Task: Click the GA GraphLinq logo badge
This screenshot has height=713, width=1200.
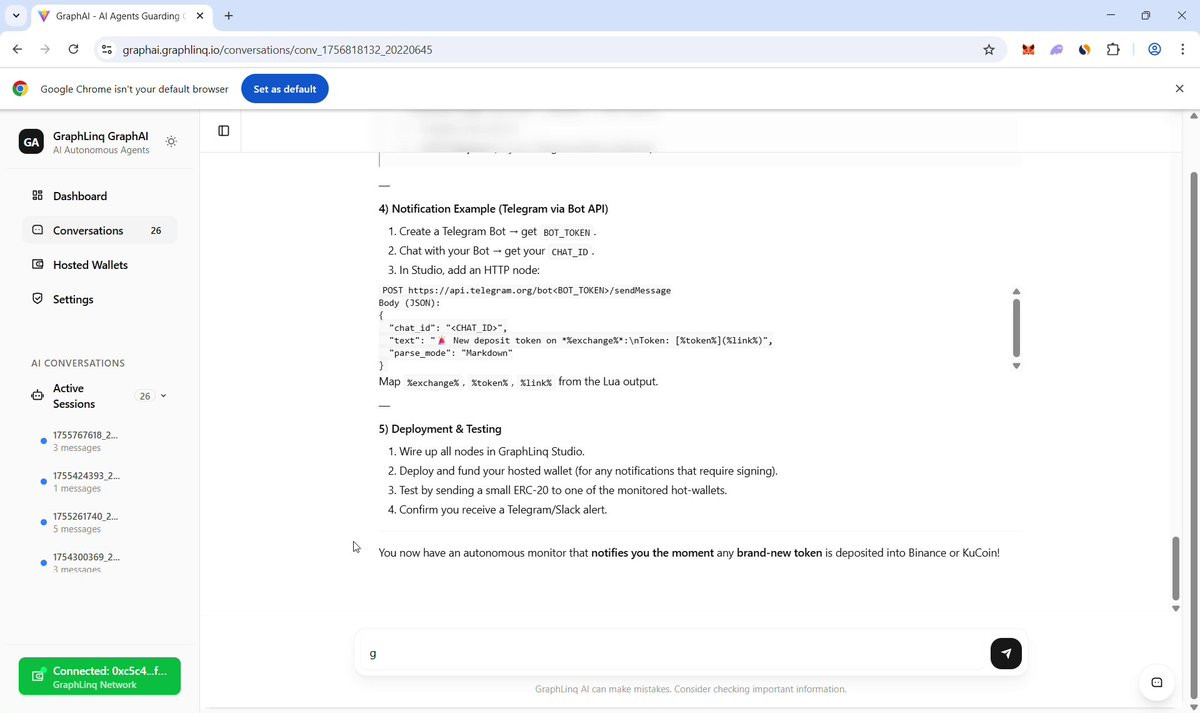Action: [x=31, y=142]
